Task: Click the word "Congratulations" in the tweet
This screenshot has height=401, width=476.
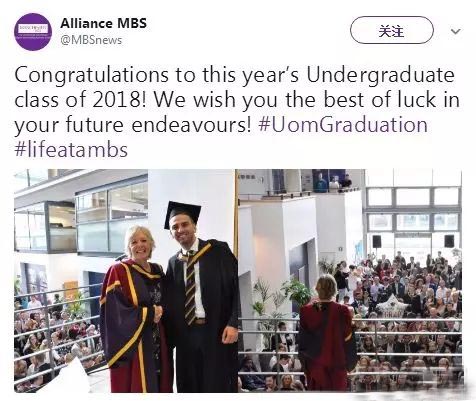Action: [x=92, y=75]
